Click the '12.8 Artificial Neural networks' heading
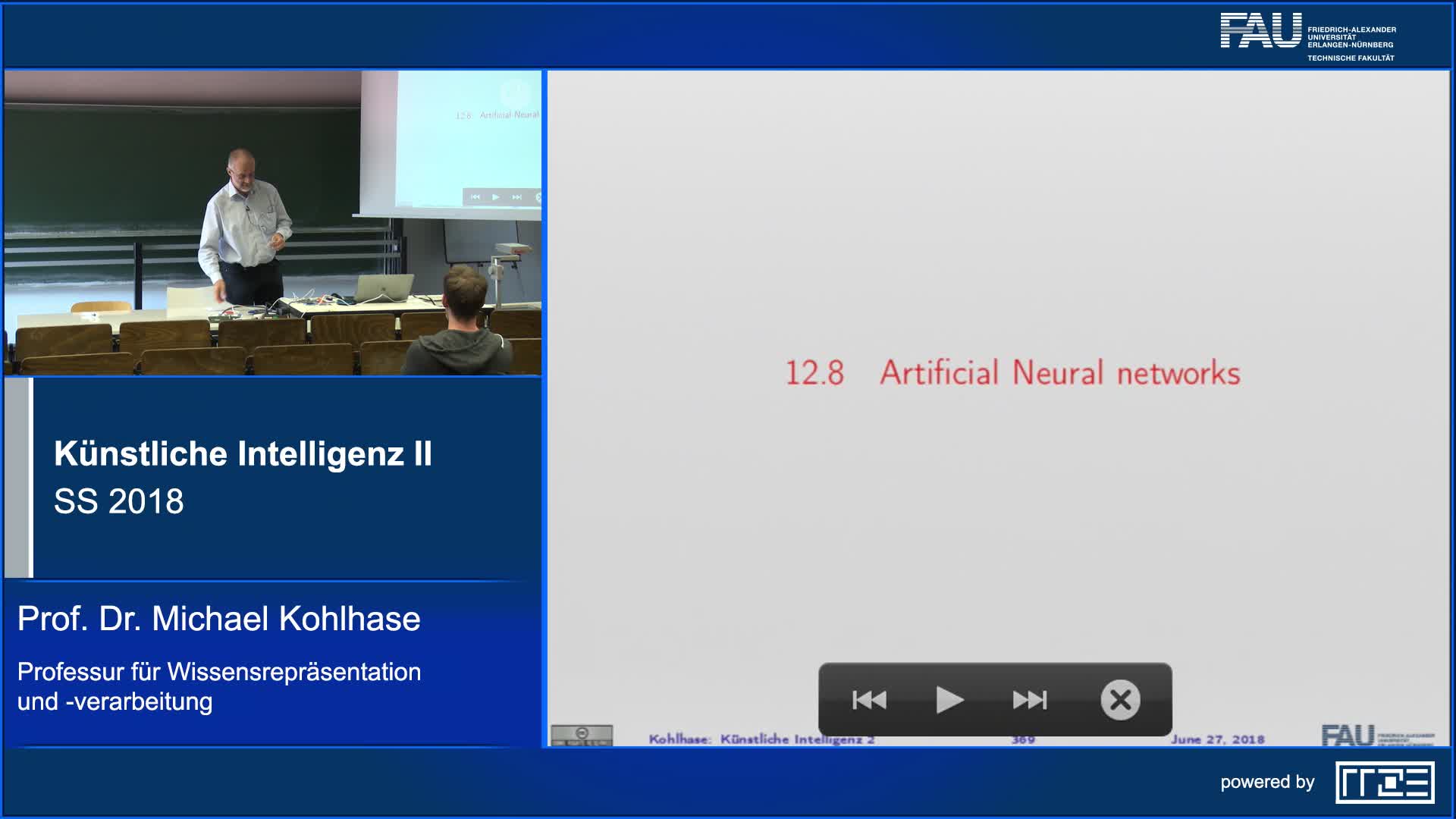 [1012, 373]
